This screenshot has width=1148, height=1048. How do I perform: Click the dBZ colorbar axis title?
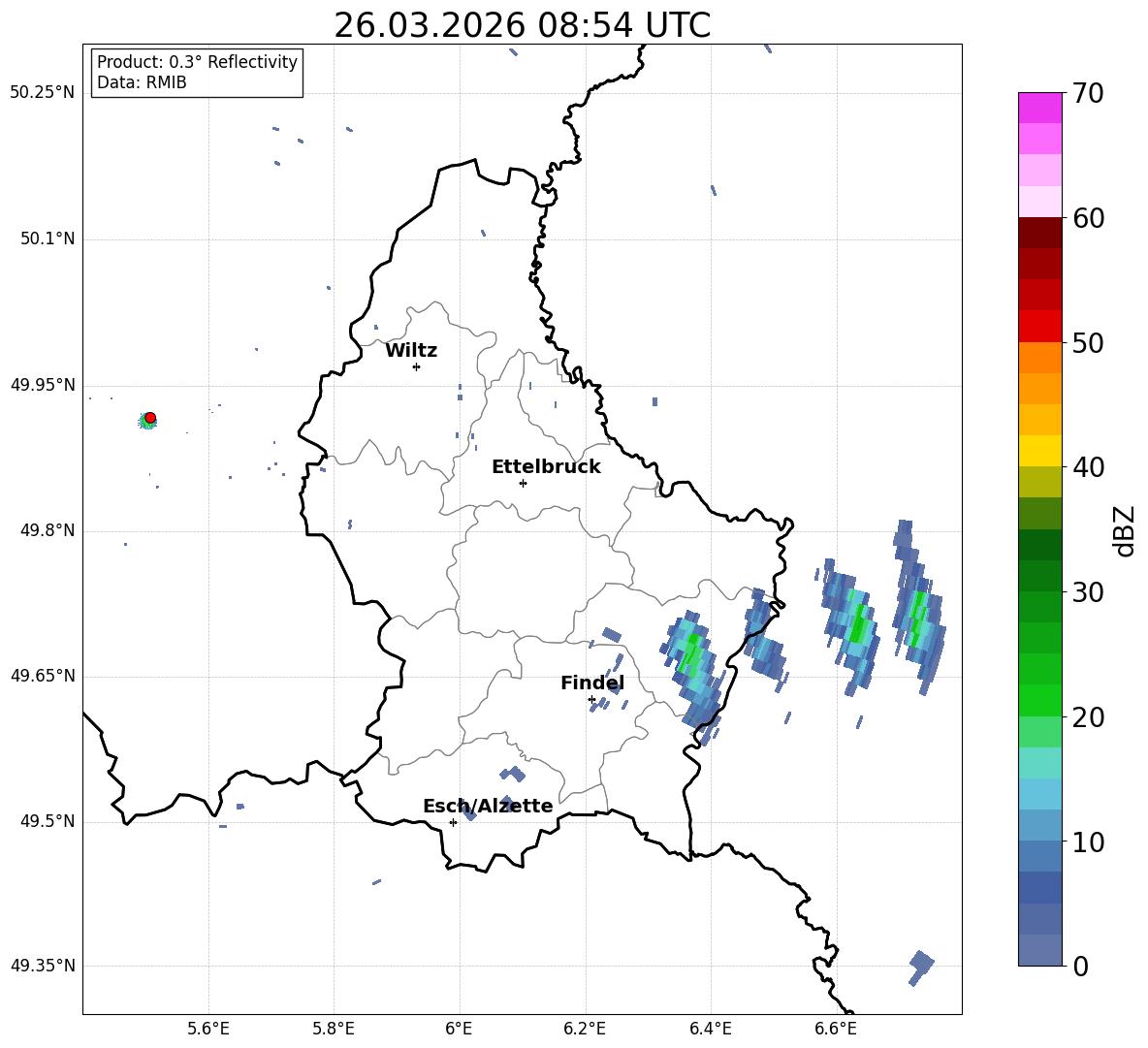point(1125,530)
